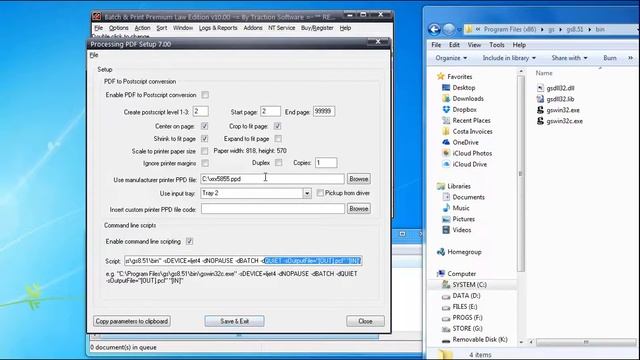Toggle Shrink to fit page checkbox
Viewport: 640px width, 360px height.
(x=204, y=139)
